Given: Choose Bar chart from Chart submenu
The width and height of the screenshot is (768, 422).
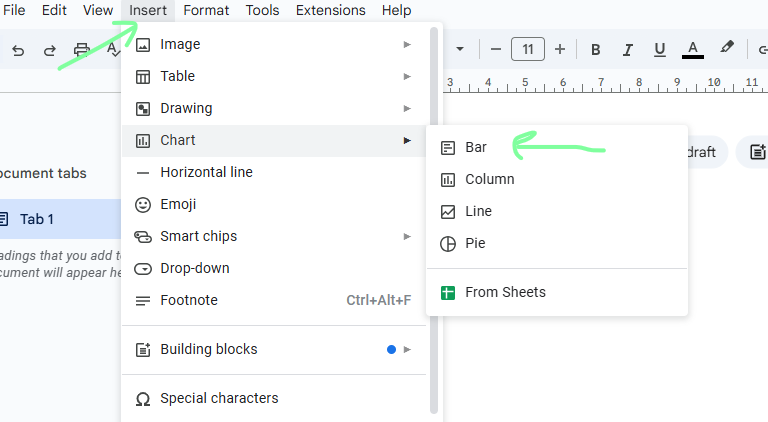Looking at the screenshot, I should 476,147.
